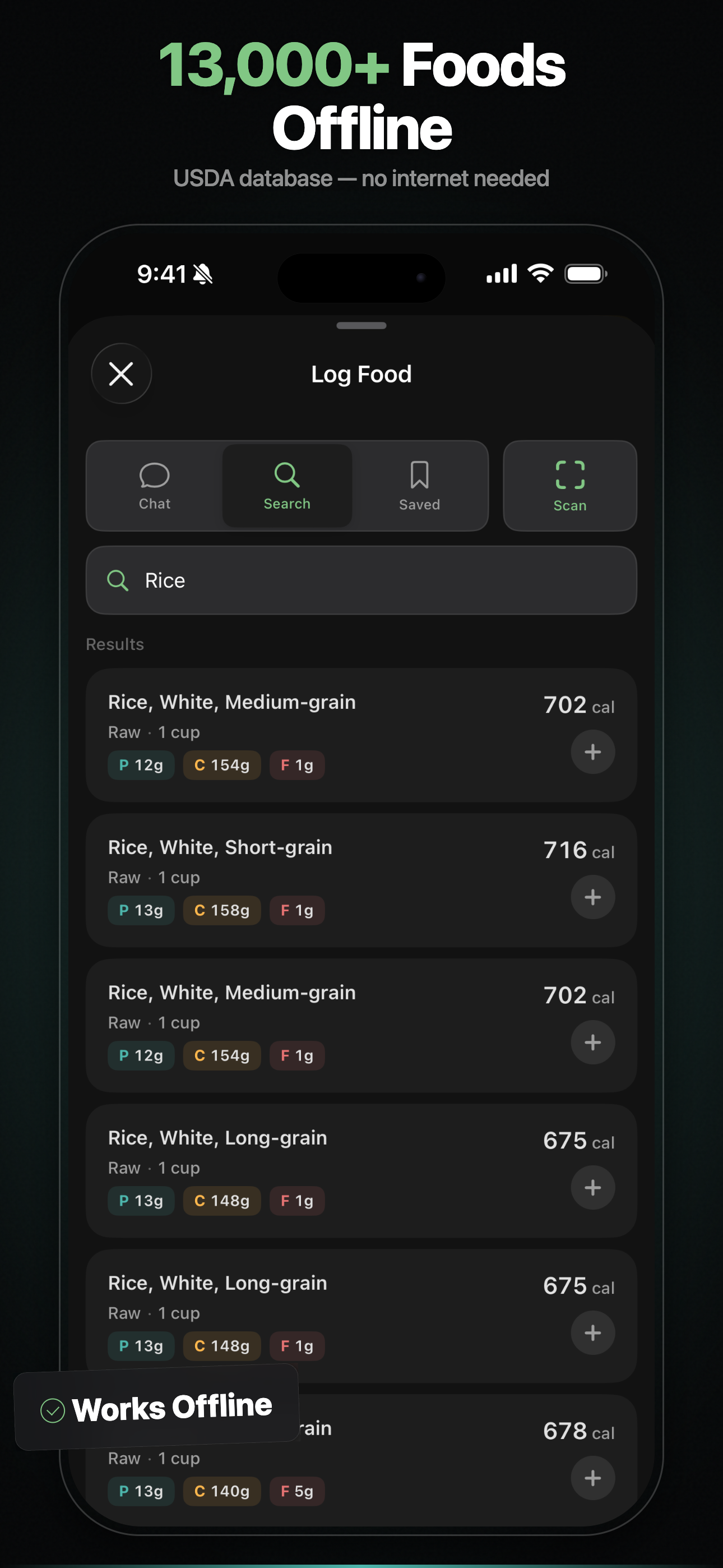
Task: Select the Search tab
Action: click(286, 486)
